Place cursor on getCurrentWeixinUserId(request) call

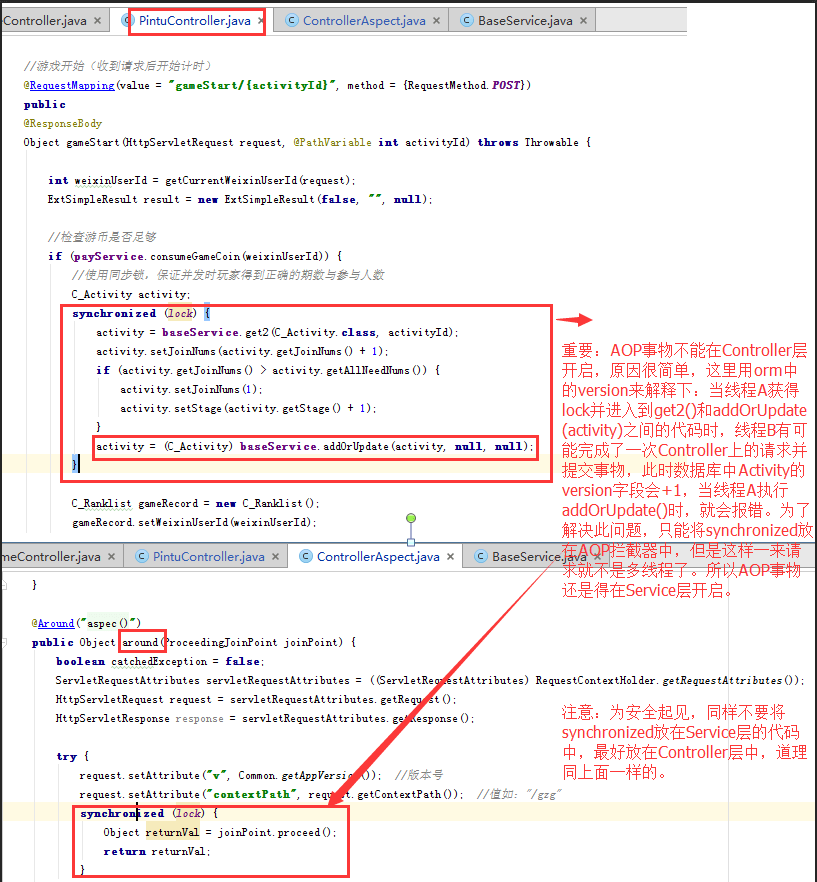tap(258, 181)
